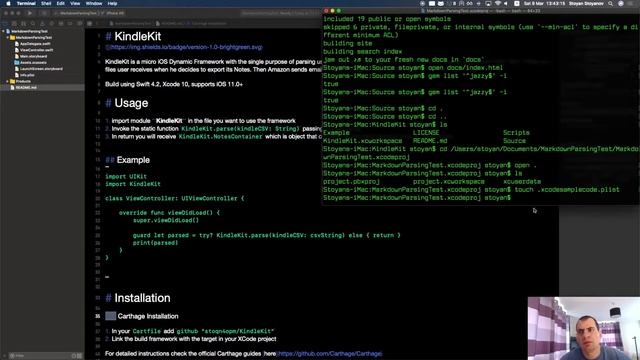Click the Xcode Run button
Viewport: 640px width, 360px height.
[x=30, y=13]
